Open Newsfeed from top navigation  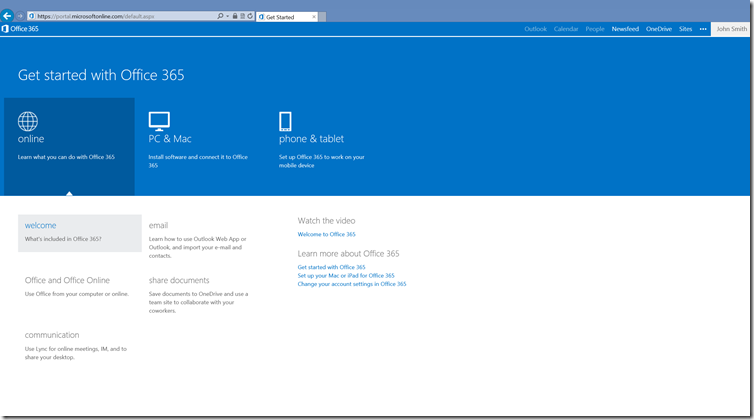(x=625, y=29)
